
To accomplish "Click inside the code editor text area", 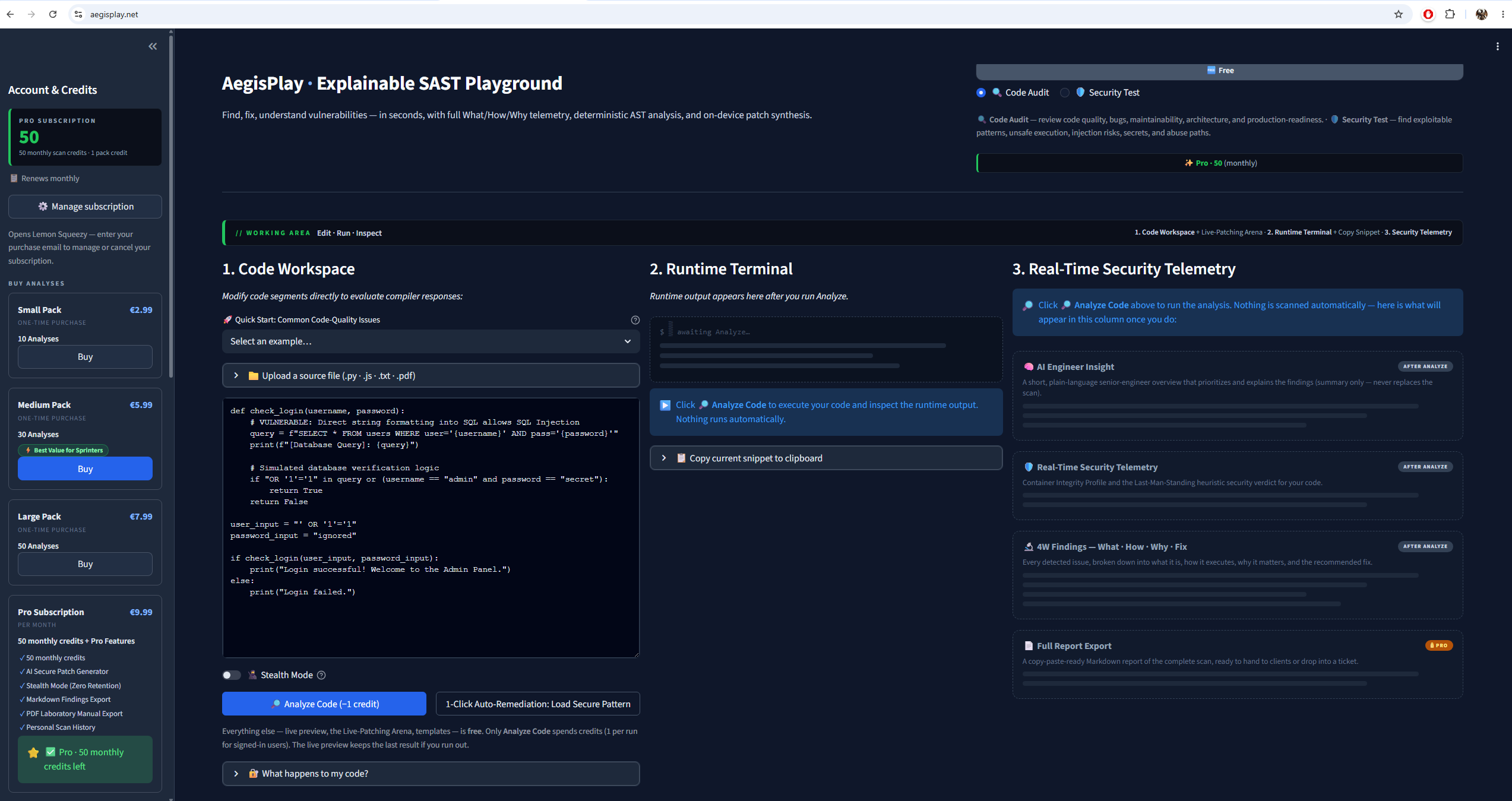I will (431, 528).
